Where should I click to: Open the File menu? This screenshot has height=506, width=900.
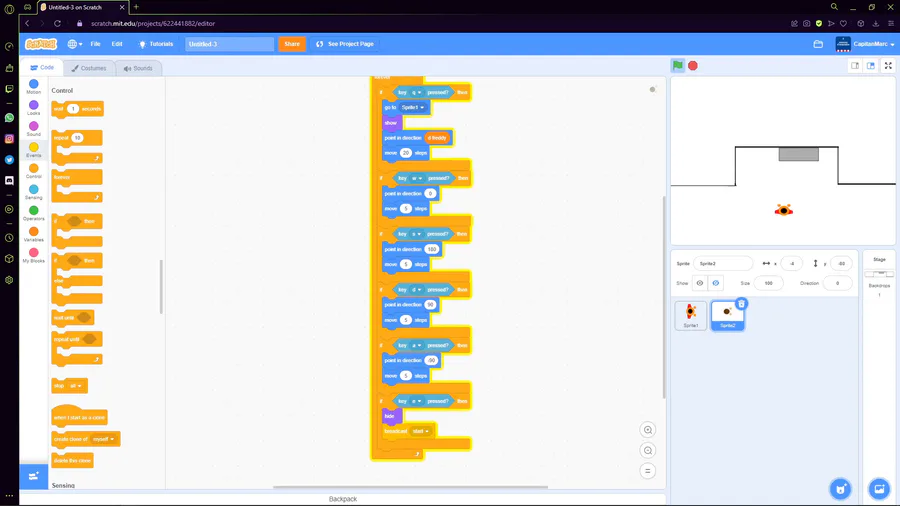[x=95, y=44]
